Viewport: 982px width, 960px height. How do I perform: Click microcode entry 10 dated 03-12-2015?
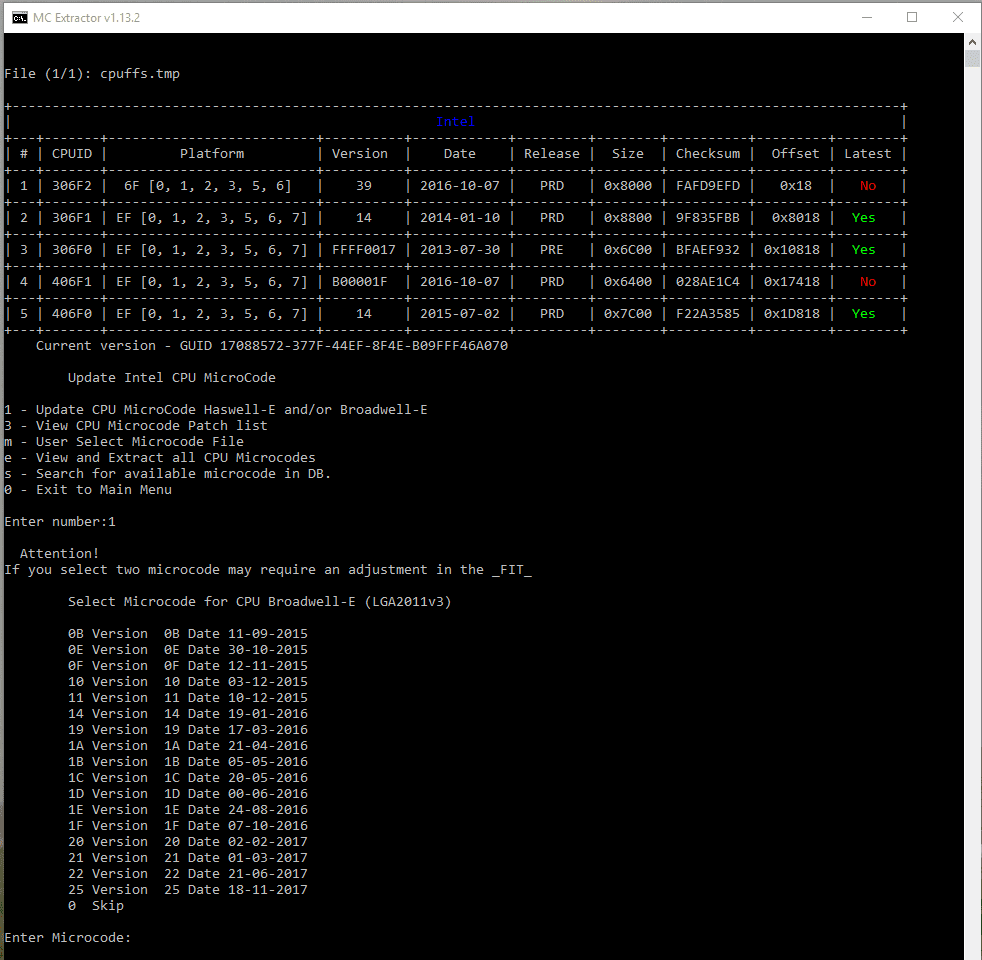[x=188, y=682]
